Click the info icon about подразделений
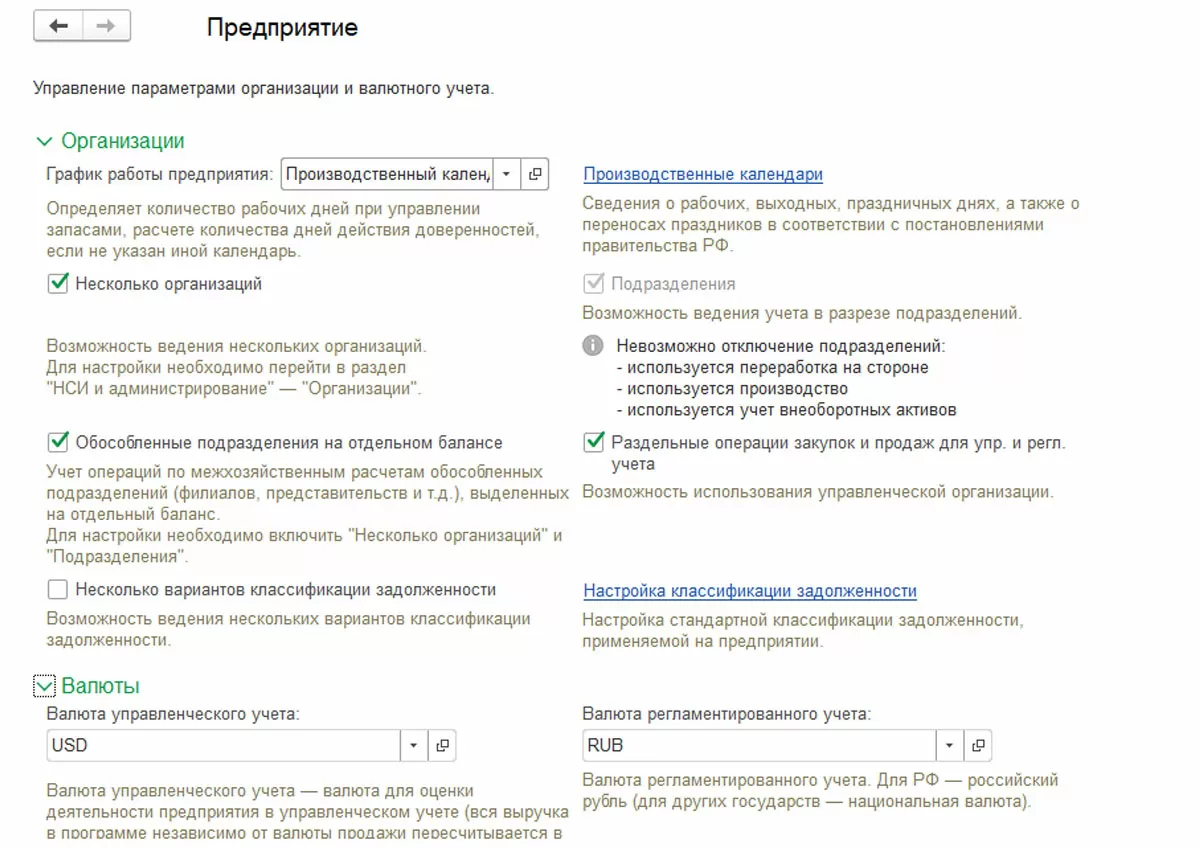Viewport: 1200px width, 848px height. coord(593,346)
